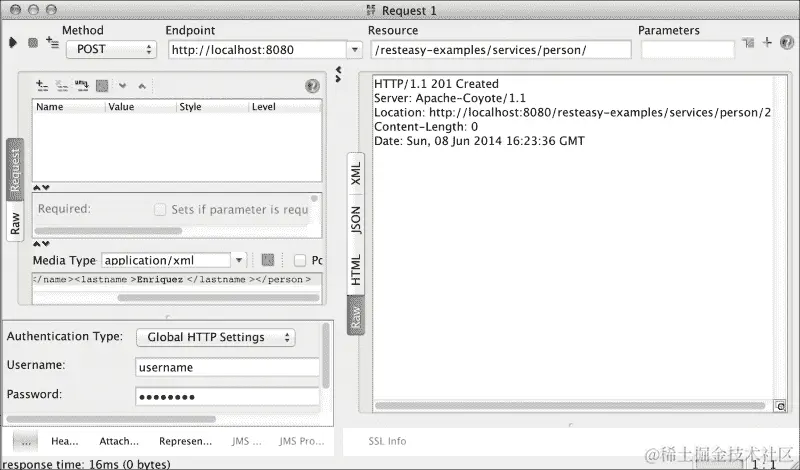Open the Authentication Type dropdown
This screenshot has width=800, height=470.
216,337
